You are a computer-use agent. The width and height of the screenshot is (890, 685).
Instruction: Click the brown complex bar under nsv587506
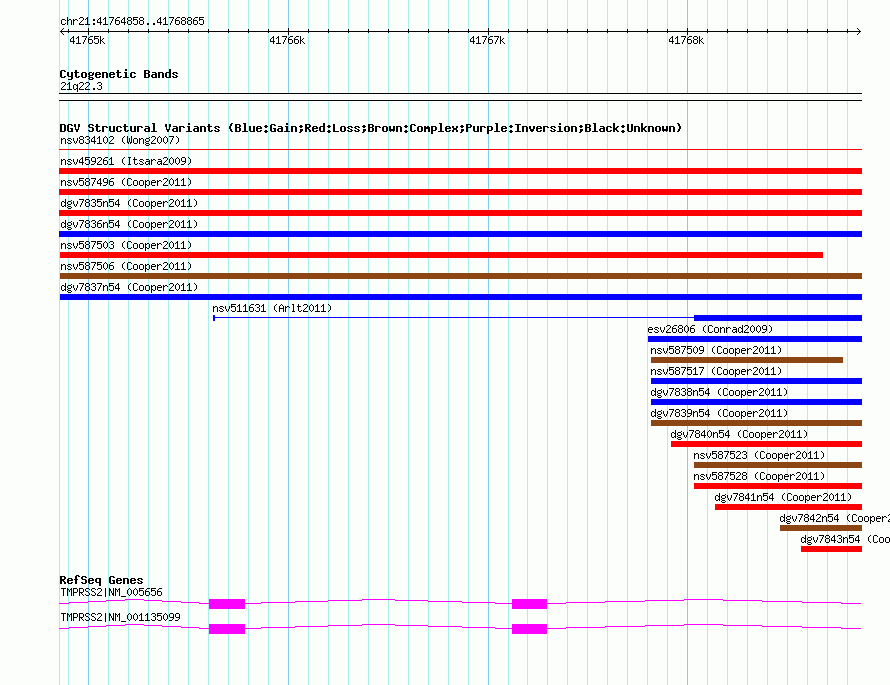(460, 276)
